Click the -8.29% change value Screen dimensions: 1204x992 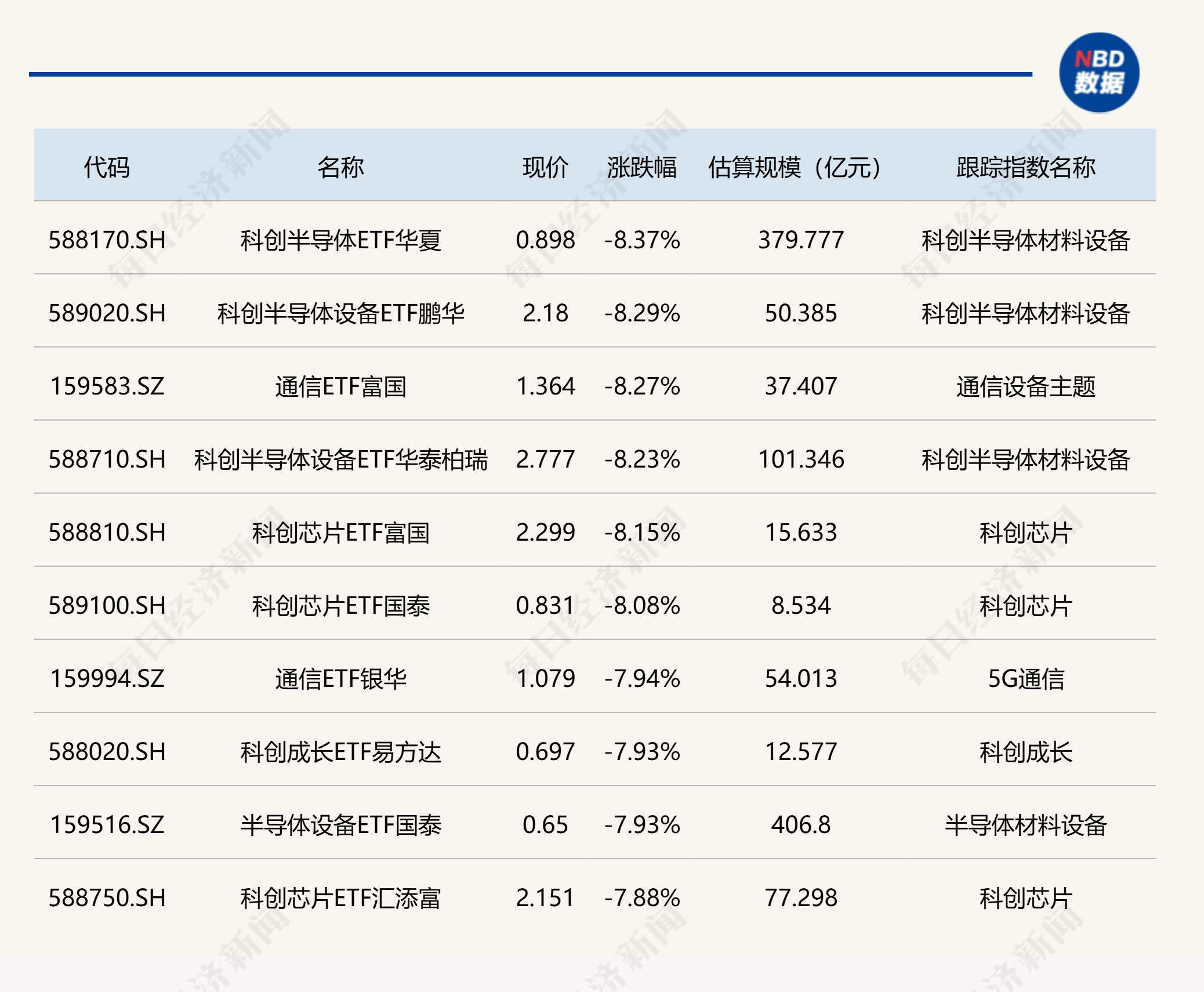642,313
